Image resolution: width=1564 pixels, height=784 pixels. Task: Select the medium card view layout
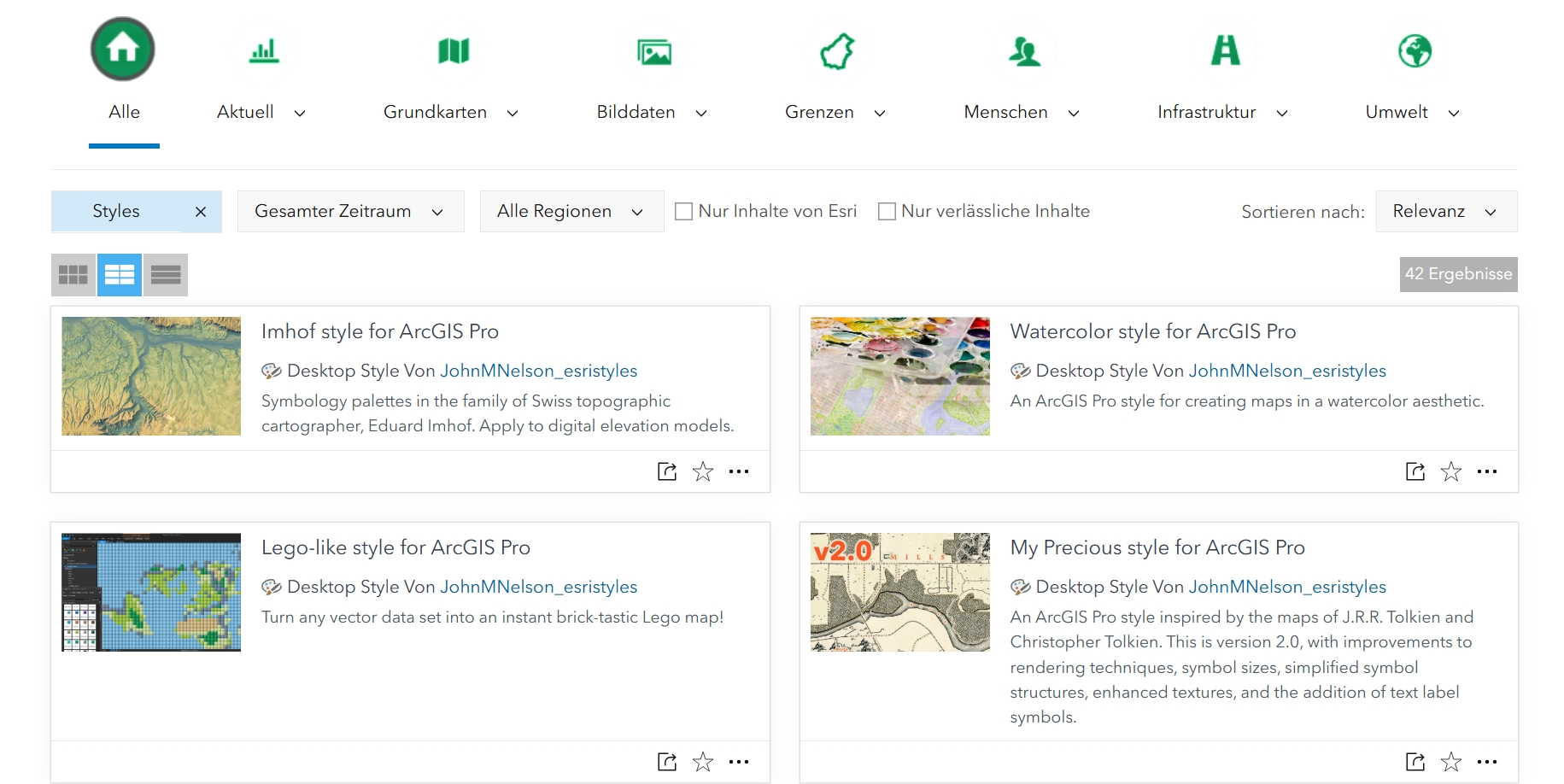pos(120,275)
